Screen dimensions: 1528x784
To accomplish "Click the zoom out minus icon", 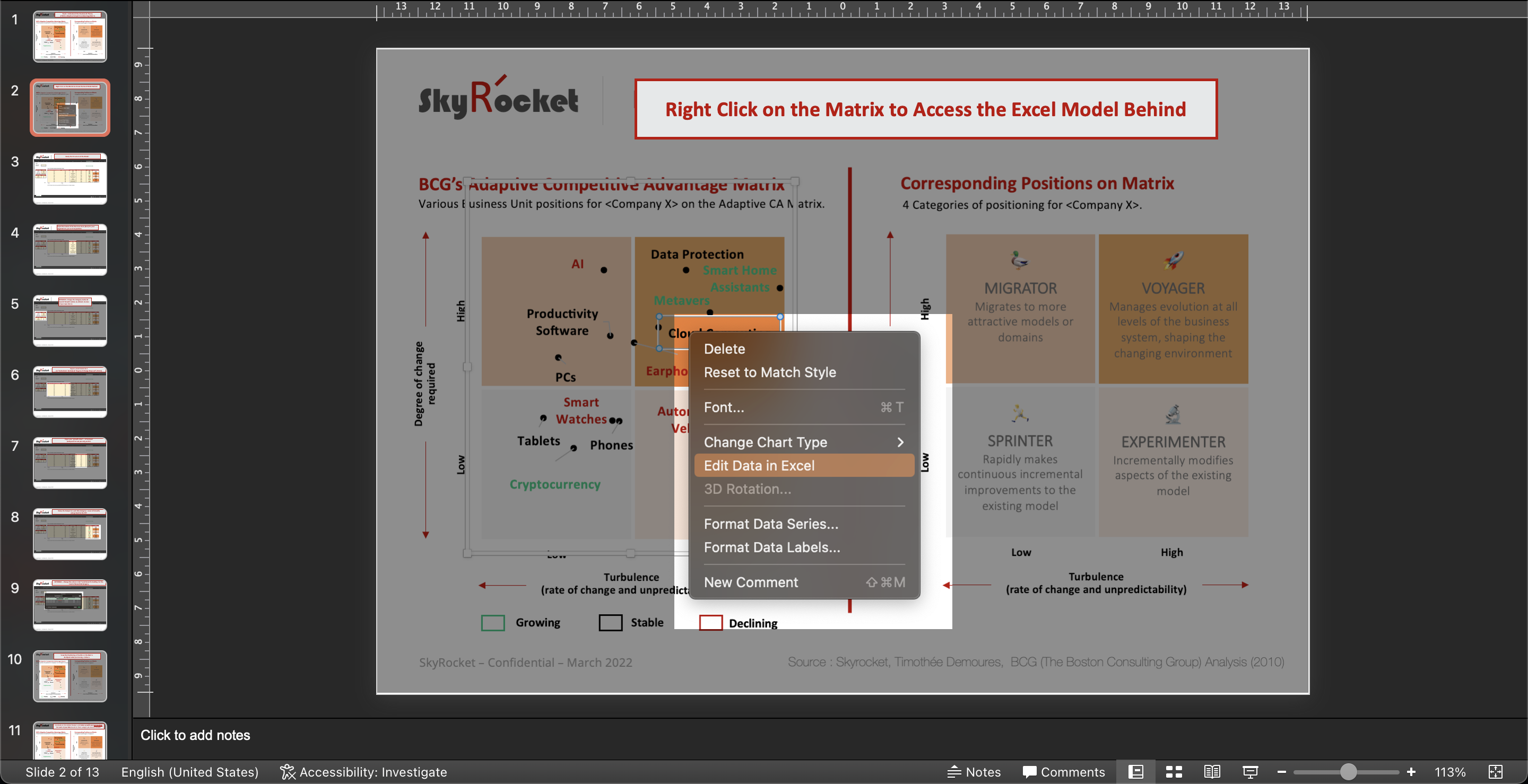I will pyautogui.click(x=1281, y=772).
